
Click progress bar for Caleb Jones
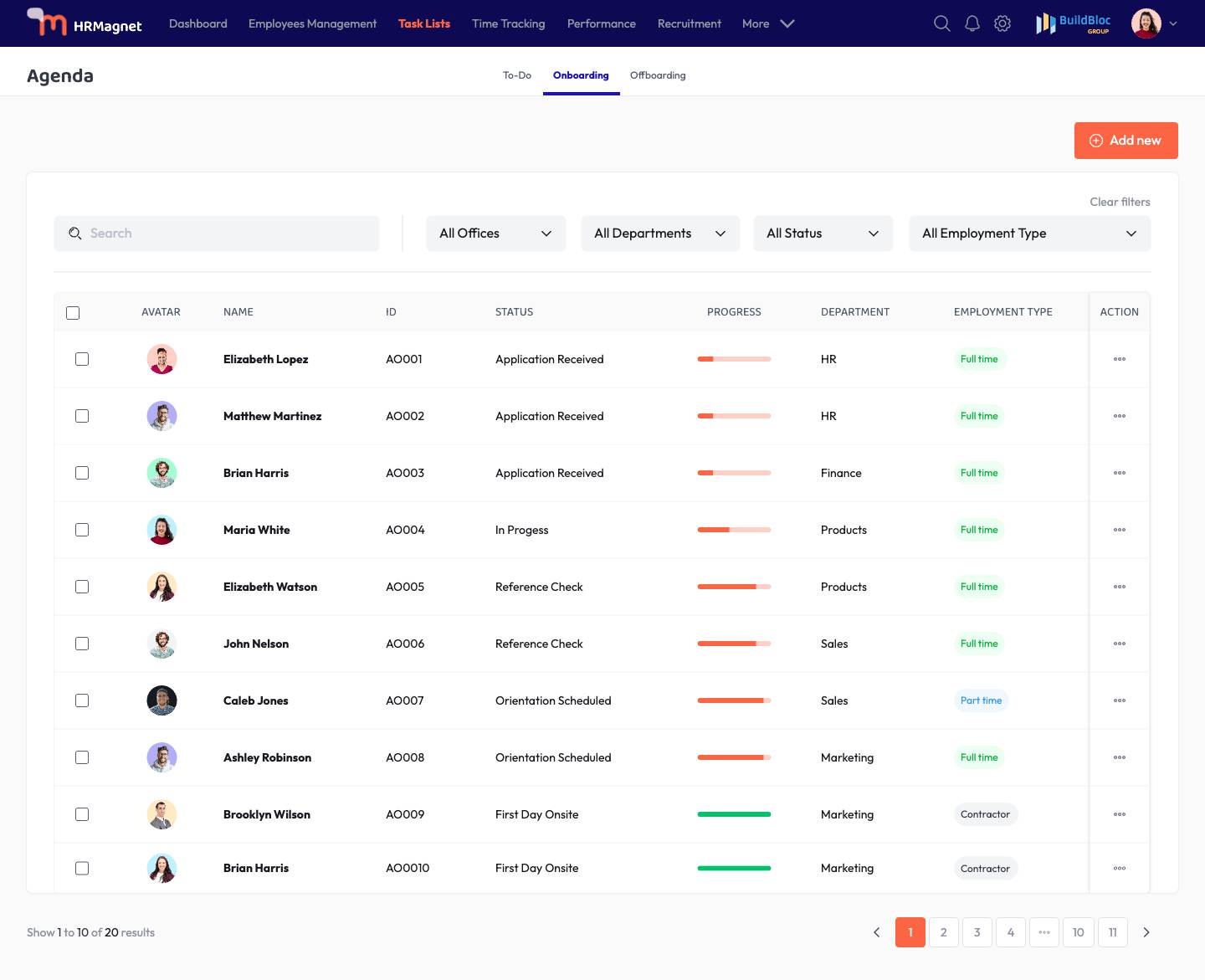pos(734,700)
